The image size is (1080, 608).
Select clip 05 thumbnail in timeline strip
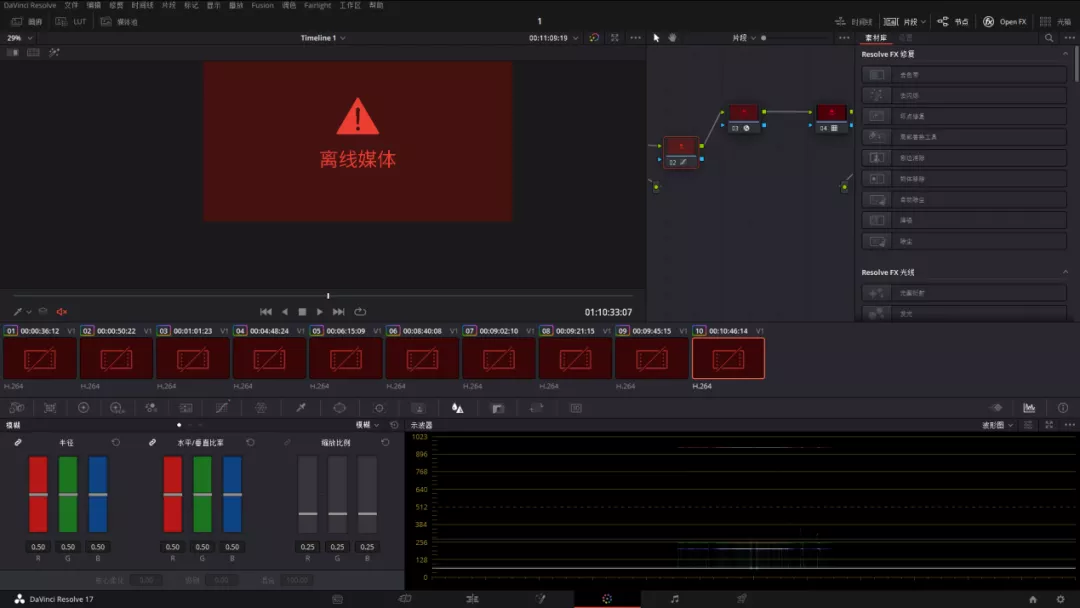click(x=346, y=358)
